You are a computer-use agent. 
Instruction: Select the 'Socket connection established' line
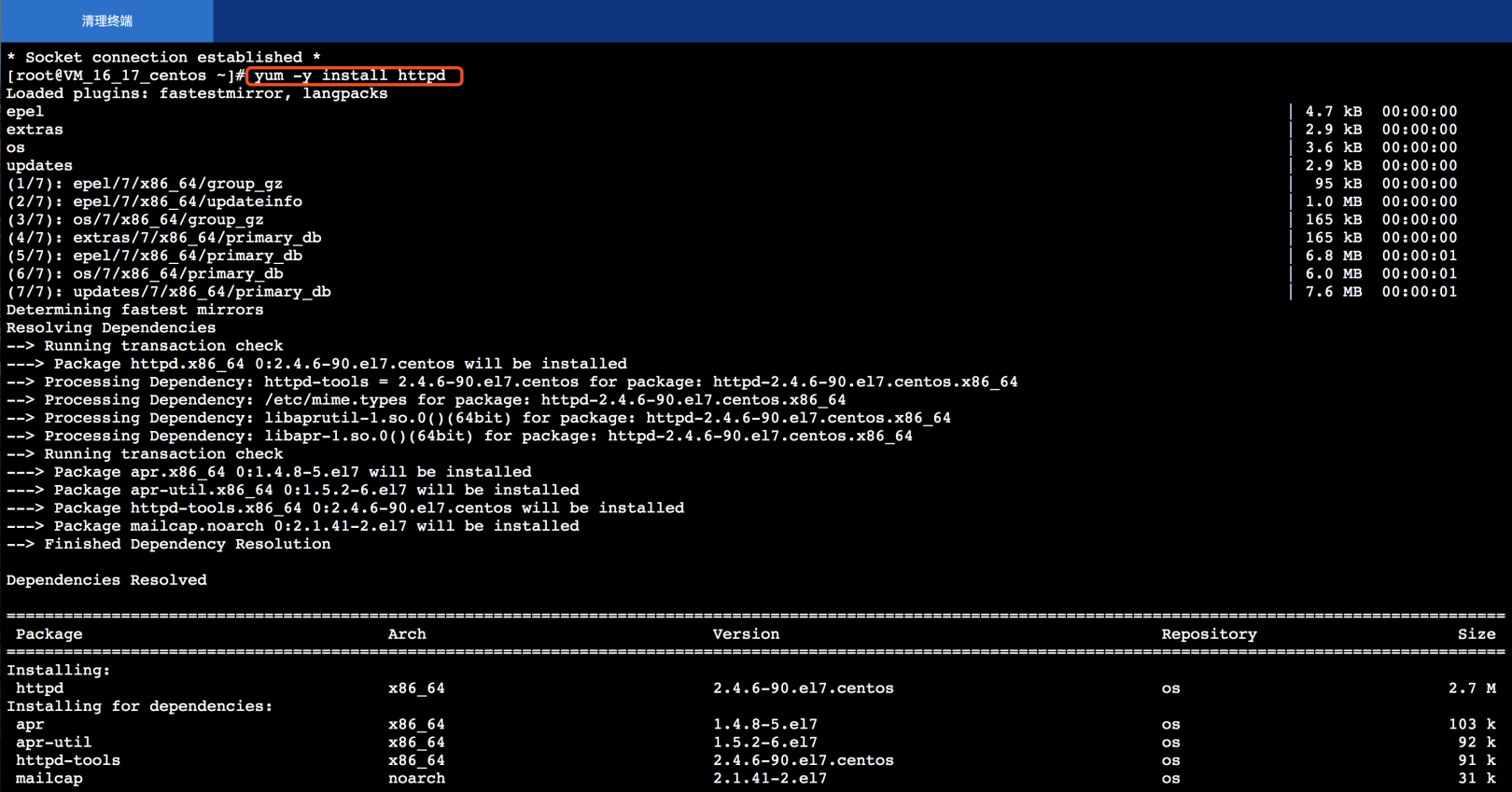(x=163, y=57)
